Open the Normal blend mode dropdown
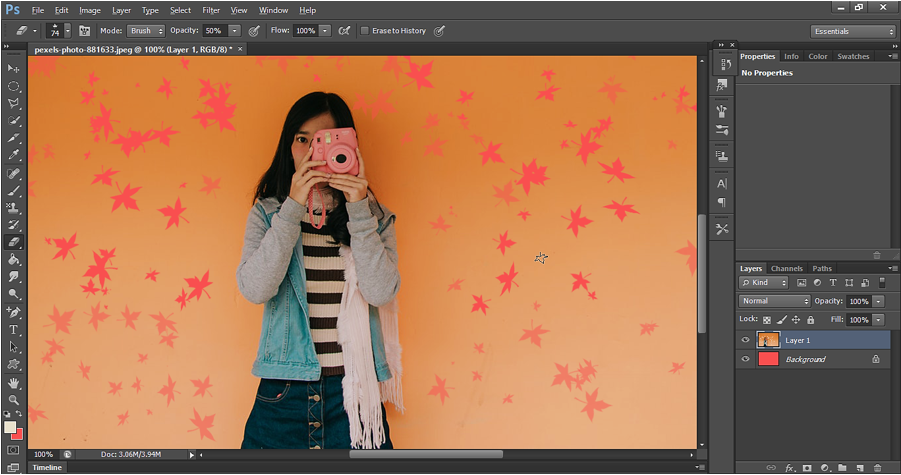 775,301
